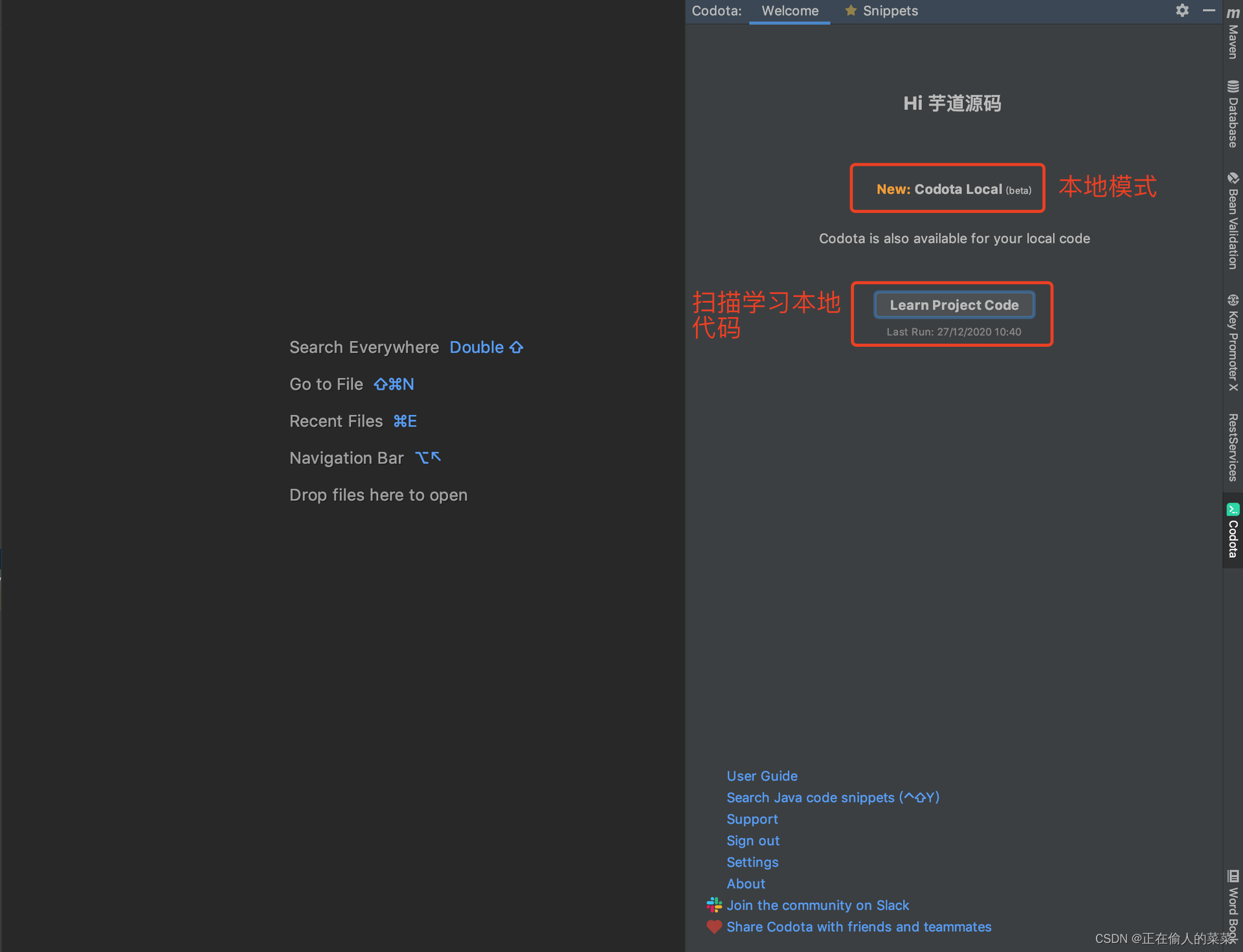Open the User Guide link
Image resolution: width=1243 pixels, height=952 pixels.
(x=763, y=775)
